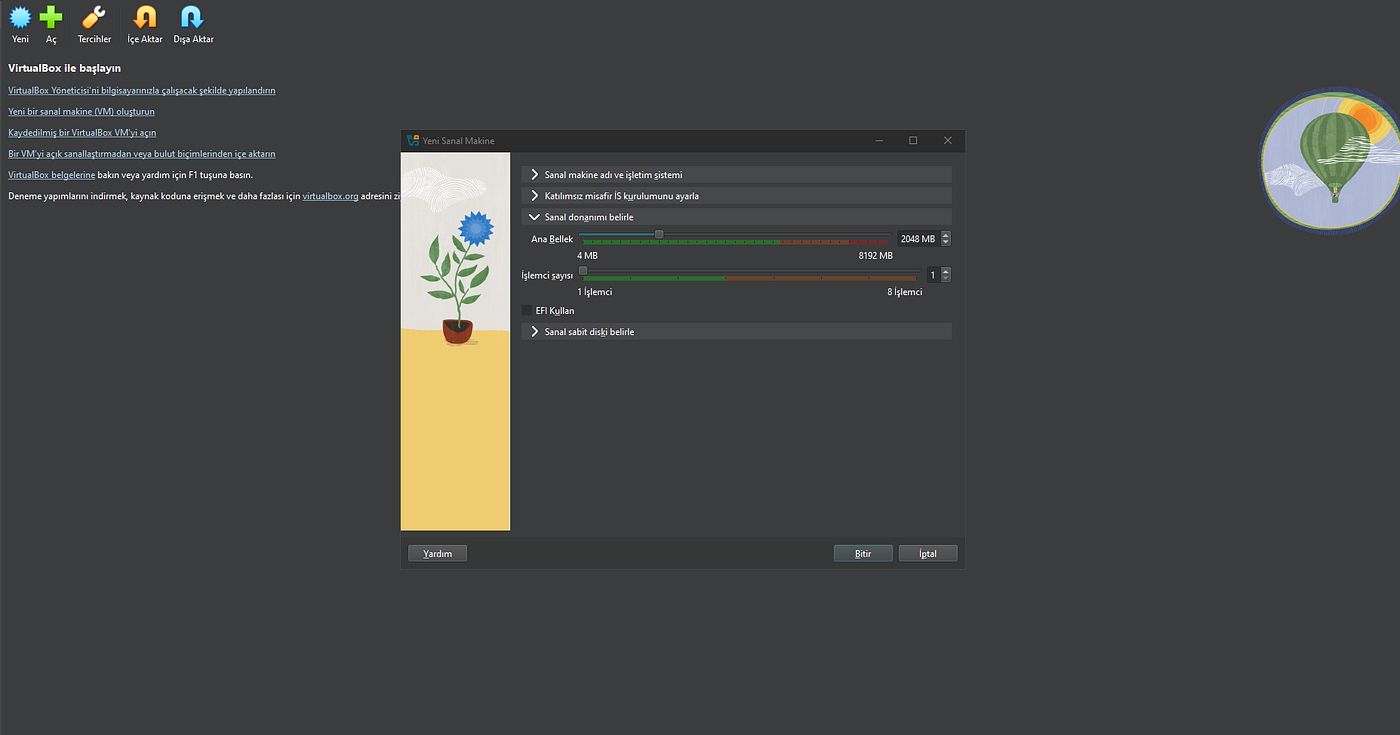Click the 8192 MB maximum memory label
The height and width of the screenshot is (735, 1400).
click(875, 256)
